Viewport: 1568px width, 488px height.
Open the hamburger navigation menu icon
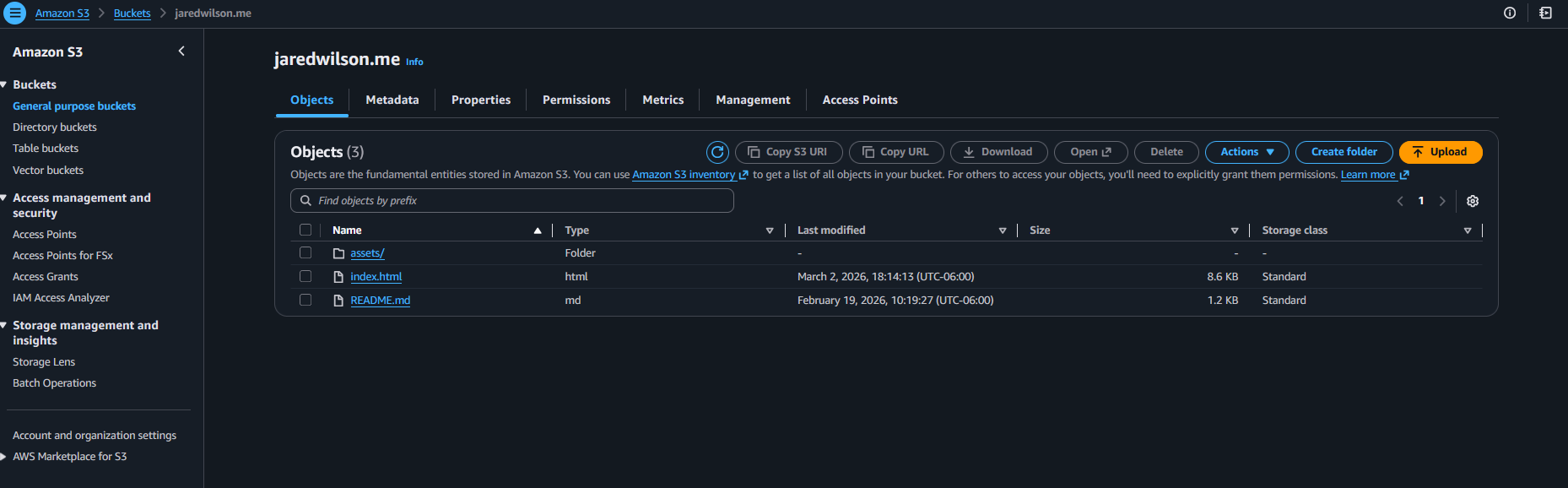pos(15,14)
